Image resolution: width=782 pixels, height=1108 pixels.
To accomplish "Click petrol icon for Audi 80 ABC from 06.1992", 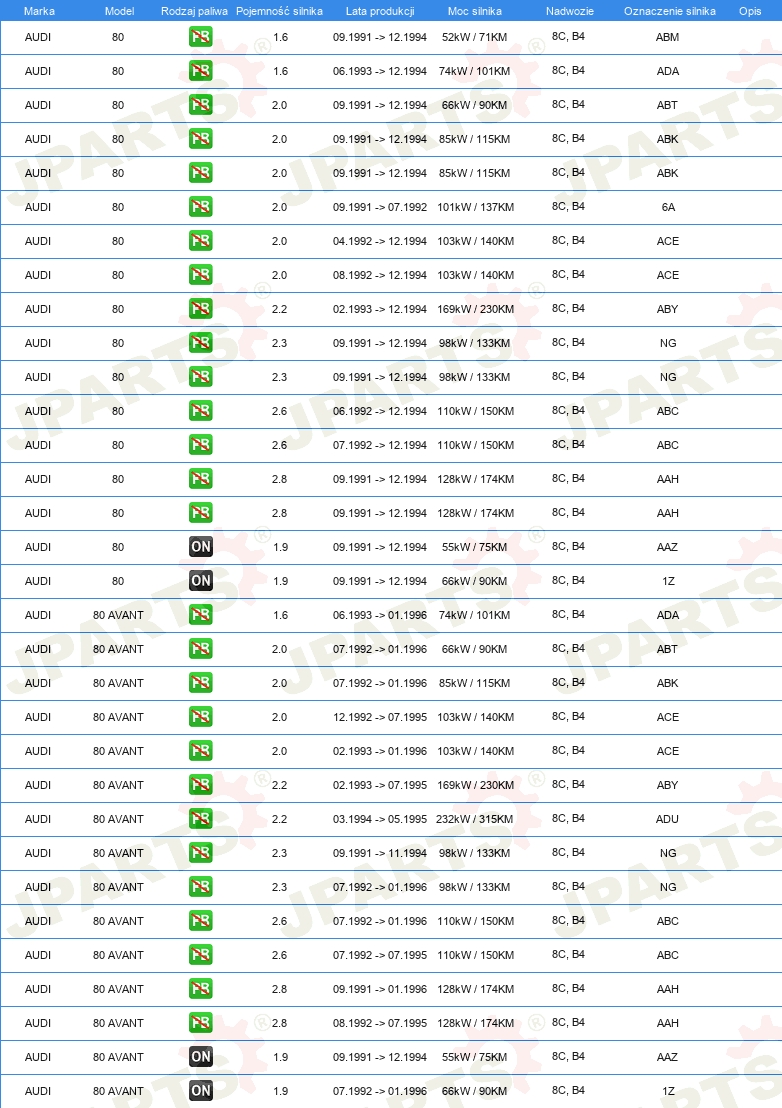I will (x=201, y=411).
